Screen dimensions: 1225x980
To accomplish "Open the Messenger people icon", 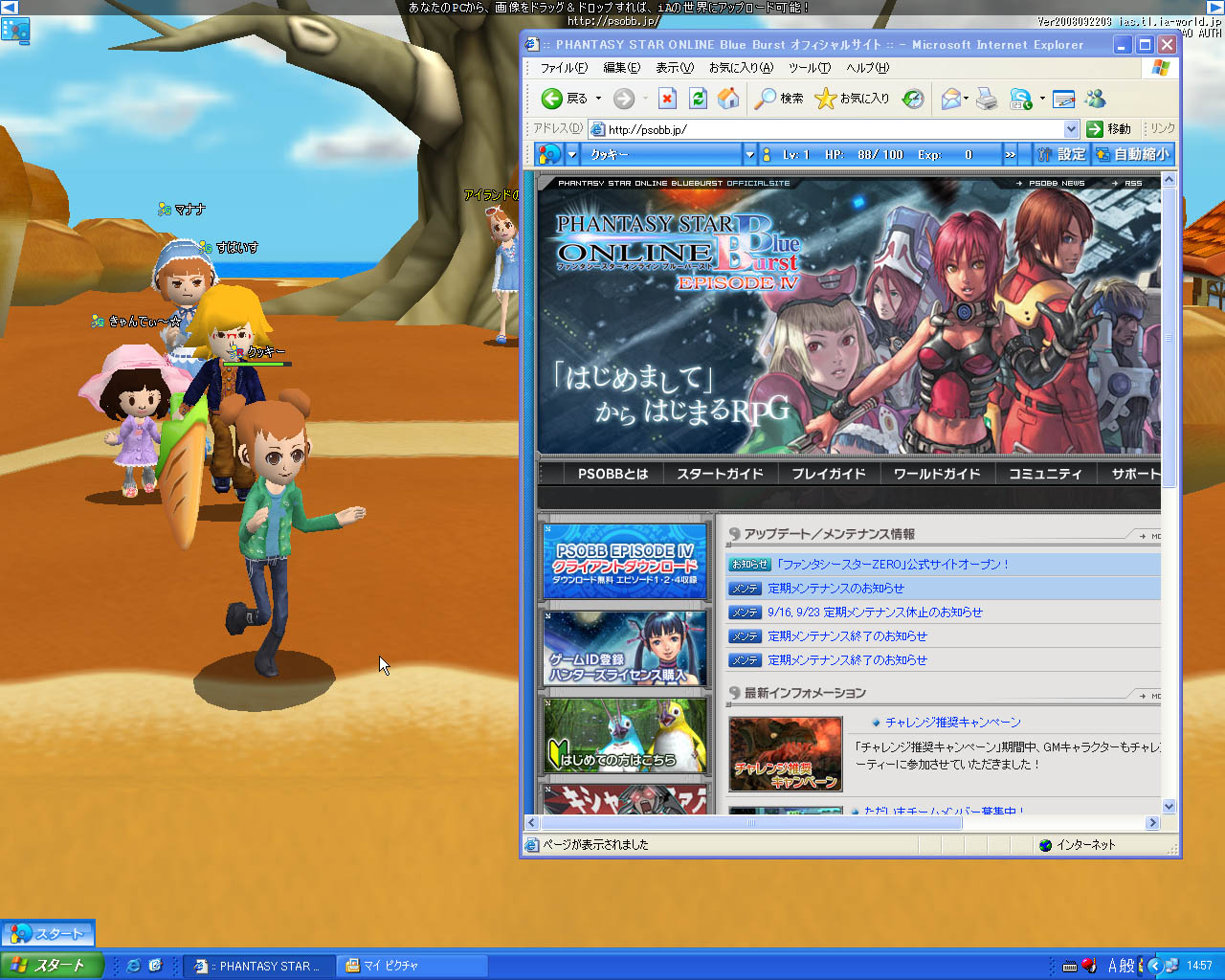I will tap(1096, 99).
